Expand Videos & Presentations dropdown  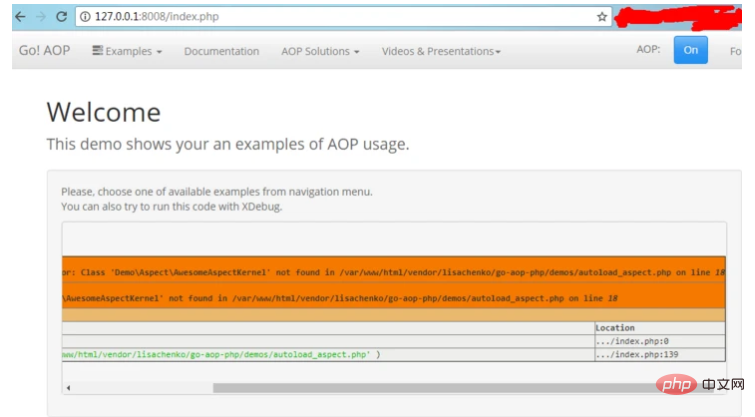coord(440,51)
